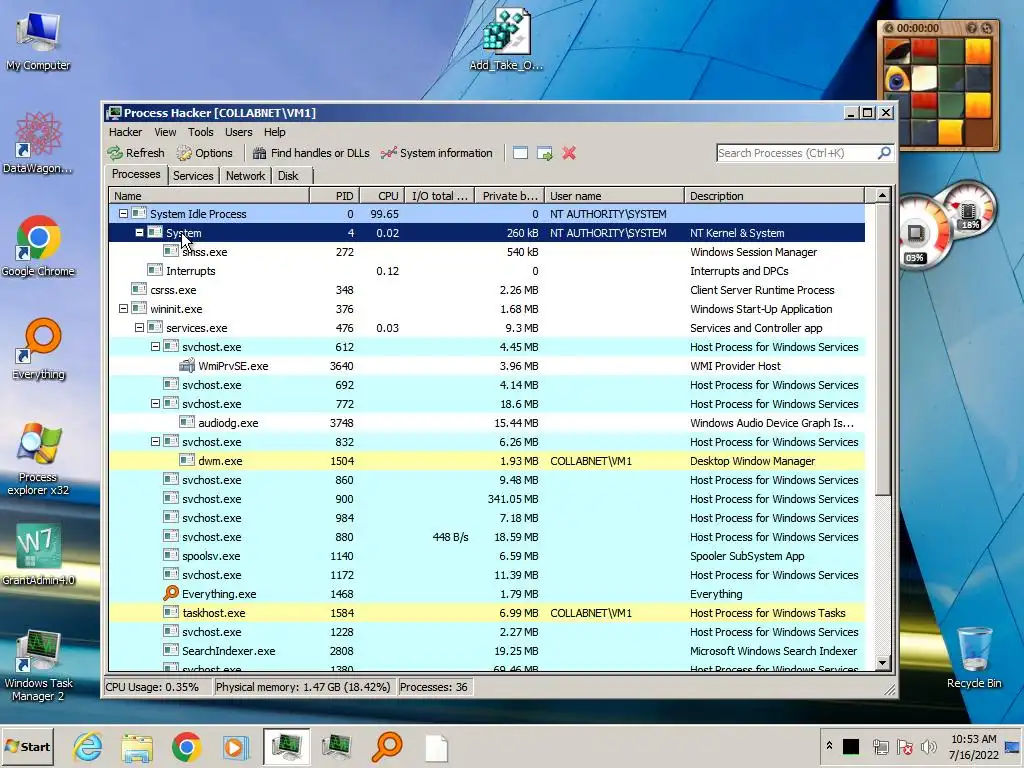This screenshot has height=768, width=1024.
Task: Open Process explorer x32 desktop icon
Action: (x=39, y=458)
